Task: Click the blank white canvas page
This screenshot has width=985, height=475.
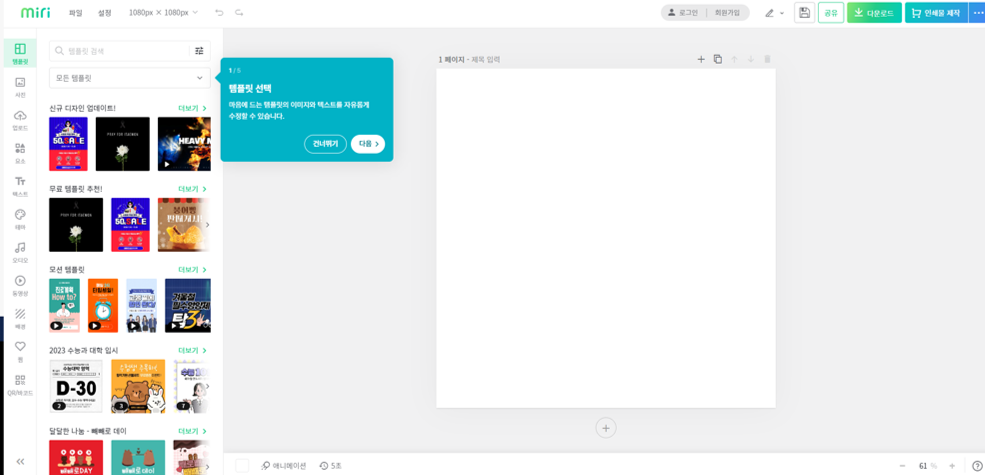Action: (606, 238)
